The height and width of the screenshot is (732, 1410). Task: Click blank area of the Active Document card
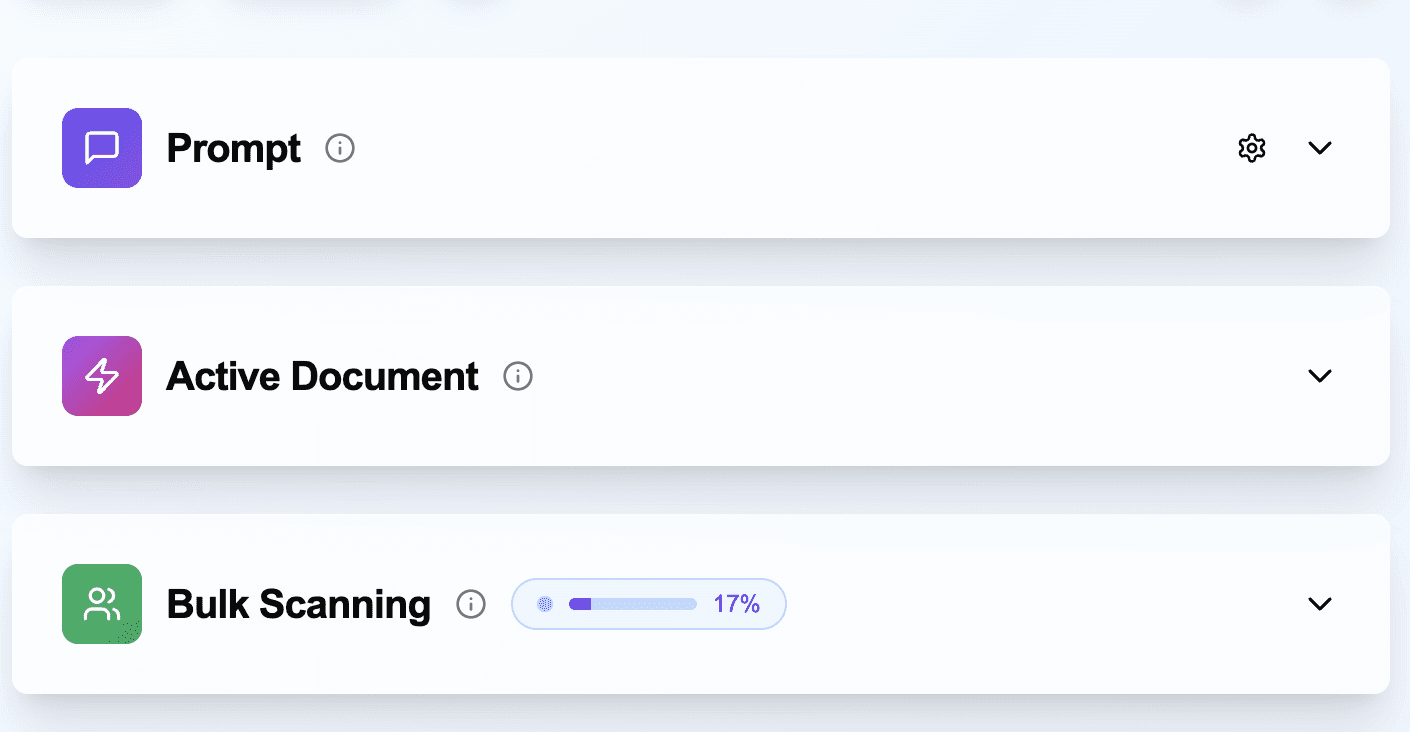pyautogui.click(x=900, y=376)
